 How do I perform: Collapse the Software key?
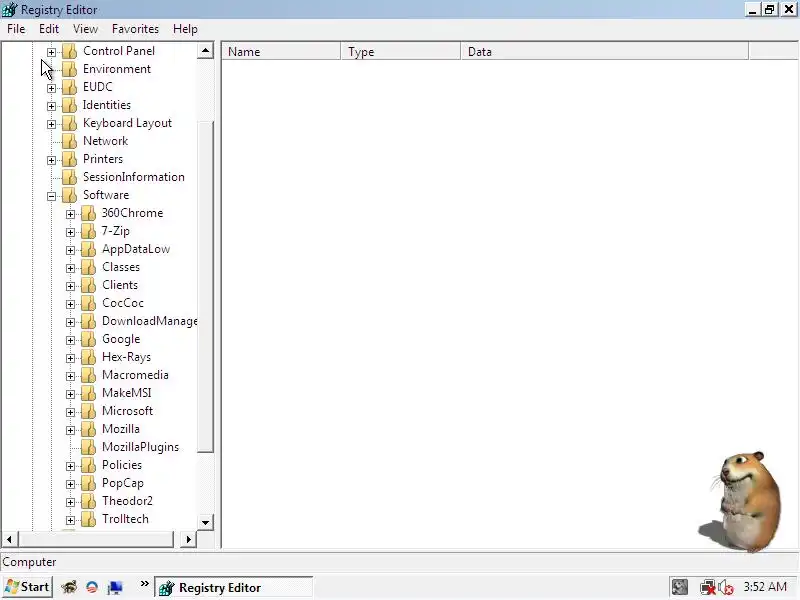pos(51,196)
